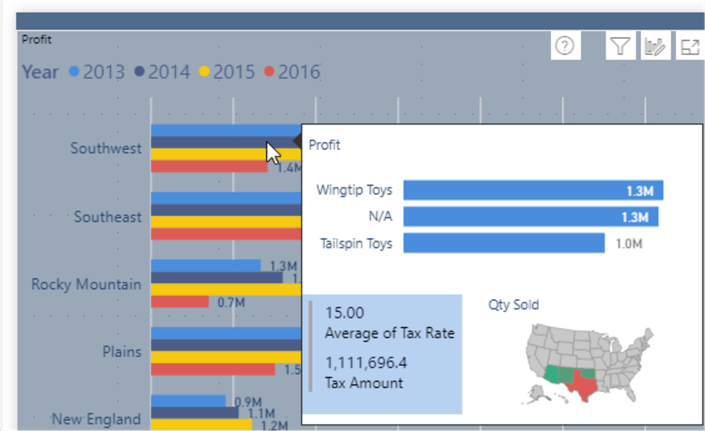Open the filter funnel icon
Image resolution: width=705 pixels, height=431 pixels.
tap(620, 46)
